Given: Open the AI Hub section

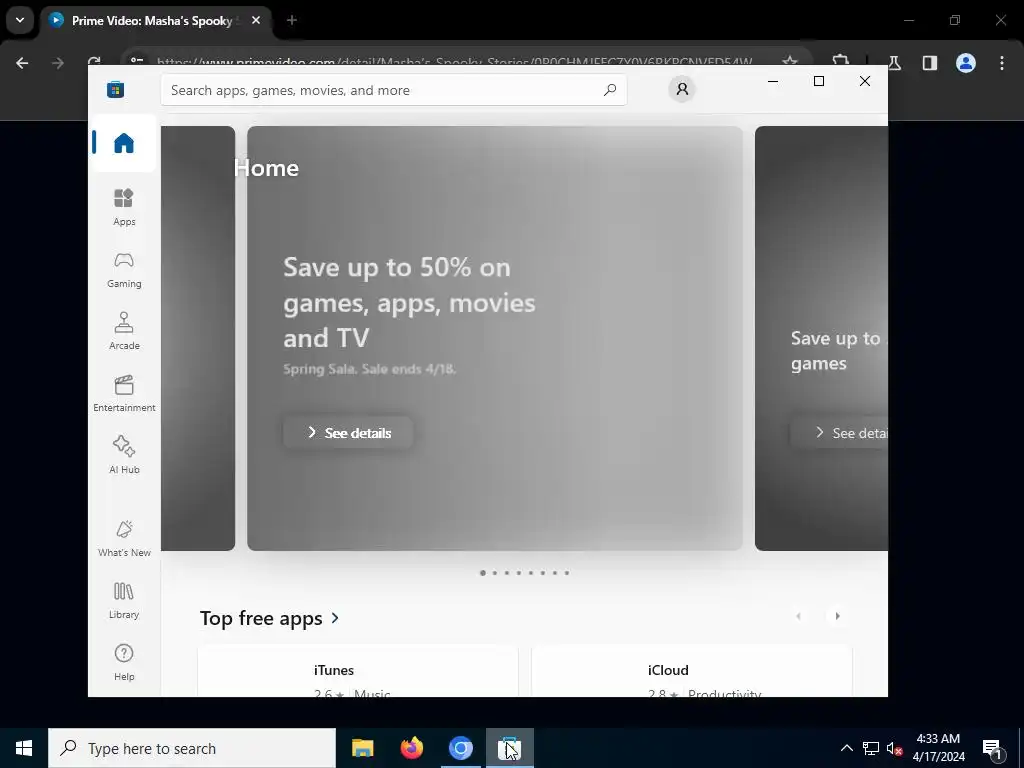Looking at the screenshot, I should pyautogui.click(x=123, y=455).
